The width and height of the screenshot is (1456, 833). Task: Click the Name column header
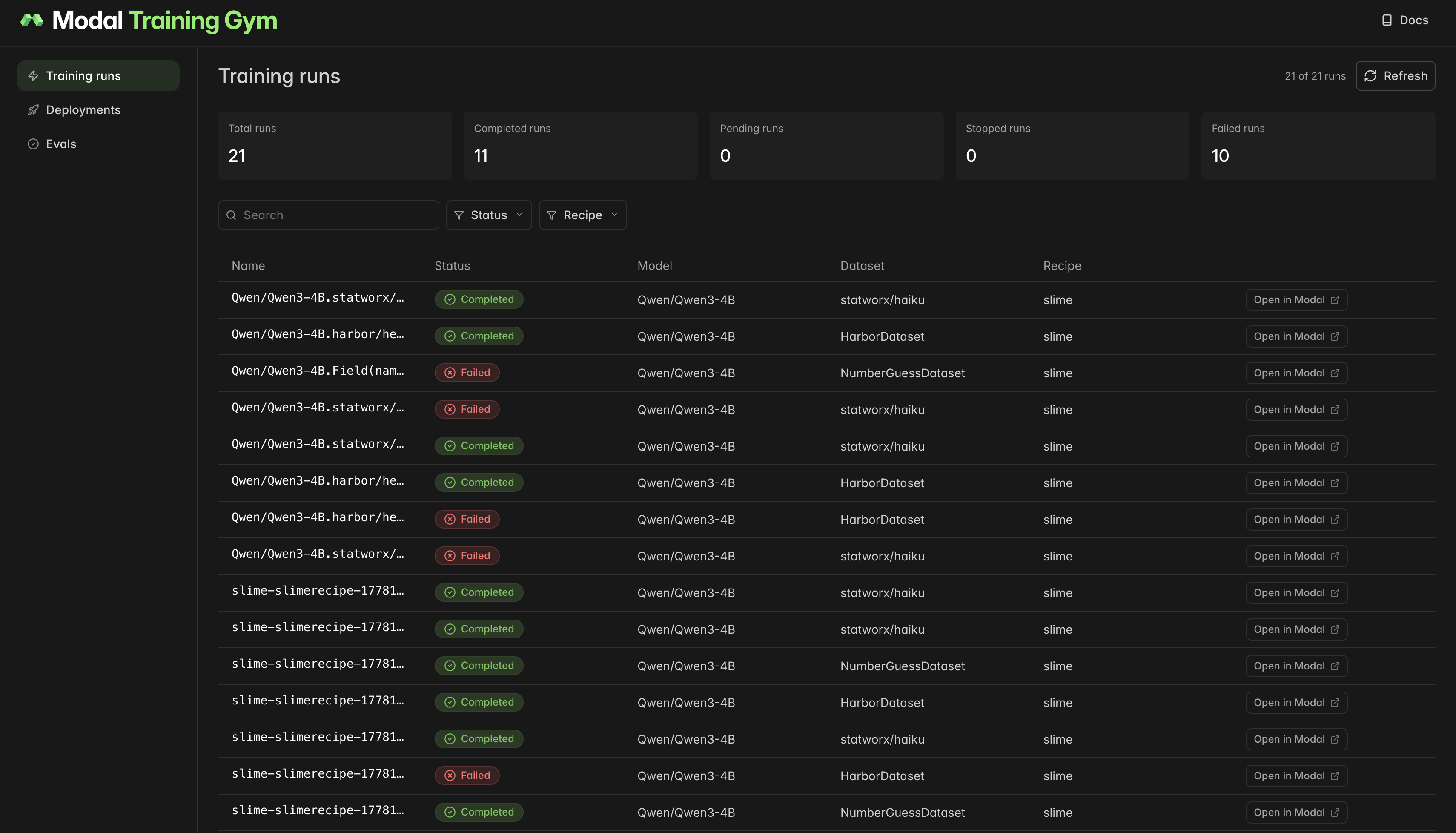[248, 265]
